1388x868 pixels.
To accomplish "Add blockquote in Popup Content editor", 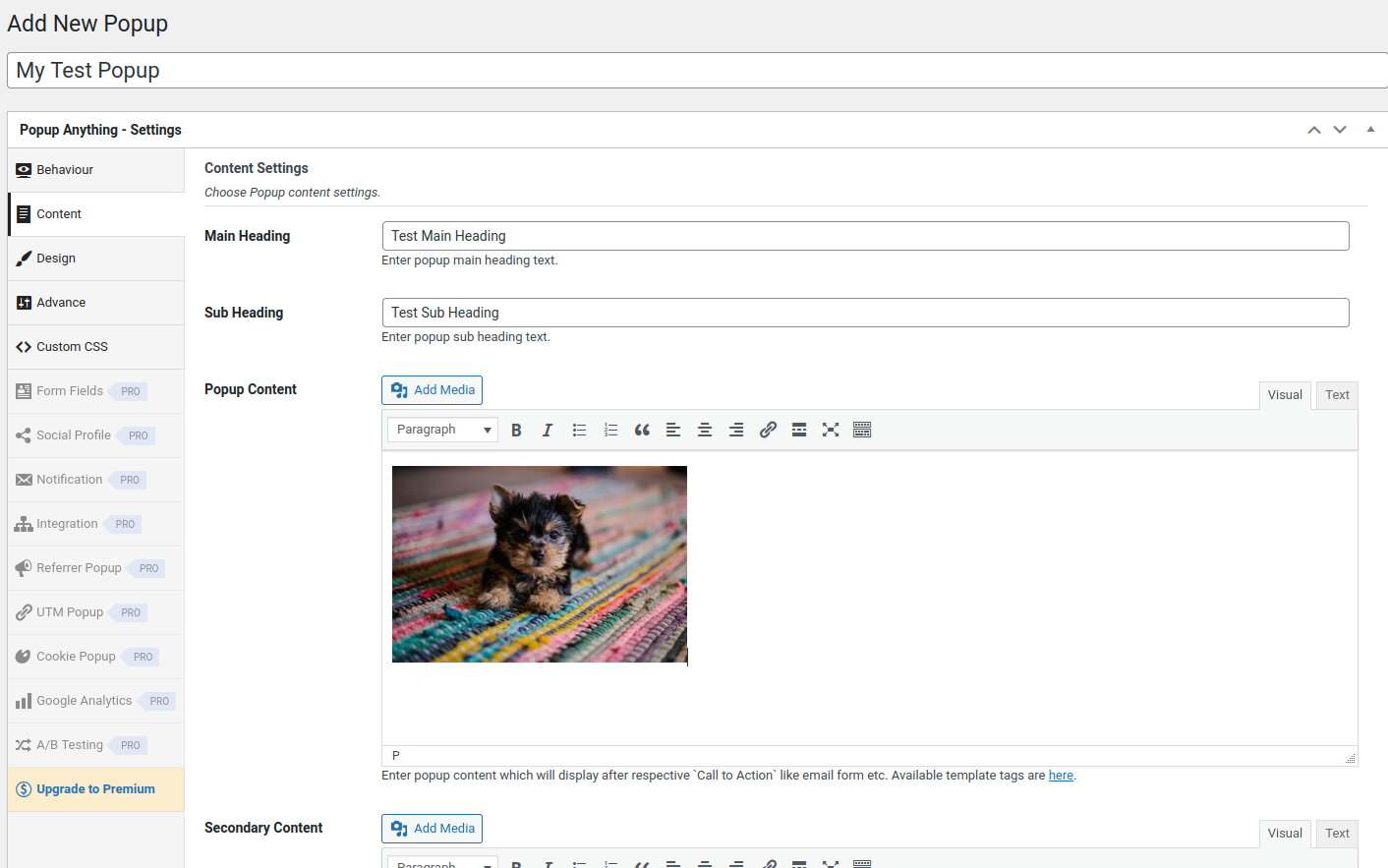I will tap(642, 430).
